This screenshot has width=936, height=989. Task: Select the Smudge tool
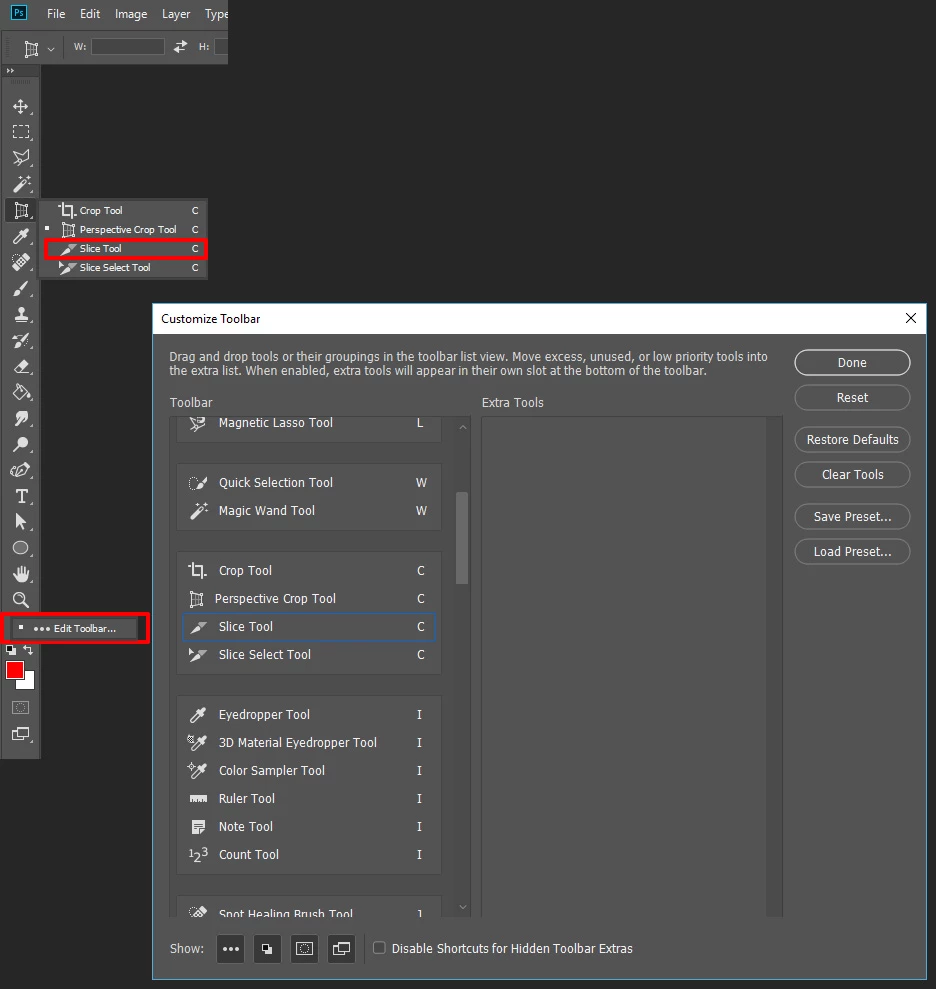[21, 418]
